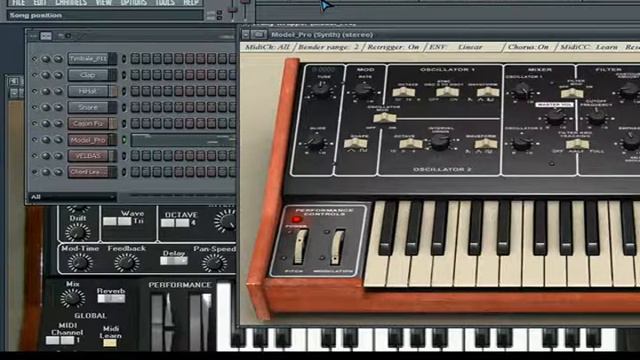Click the step sequencer view icon in channel rack header
The width and height of the screenshot is (640, 360).
click(x=46, y=36)
